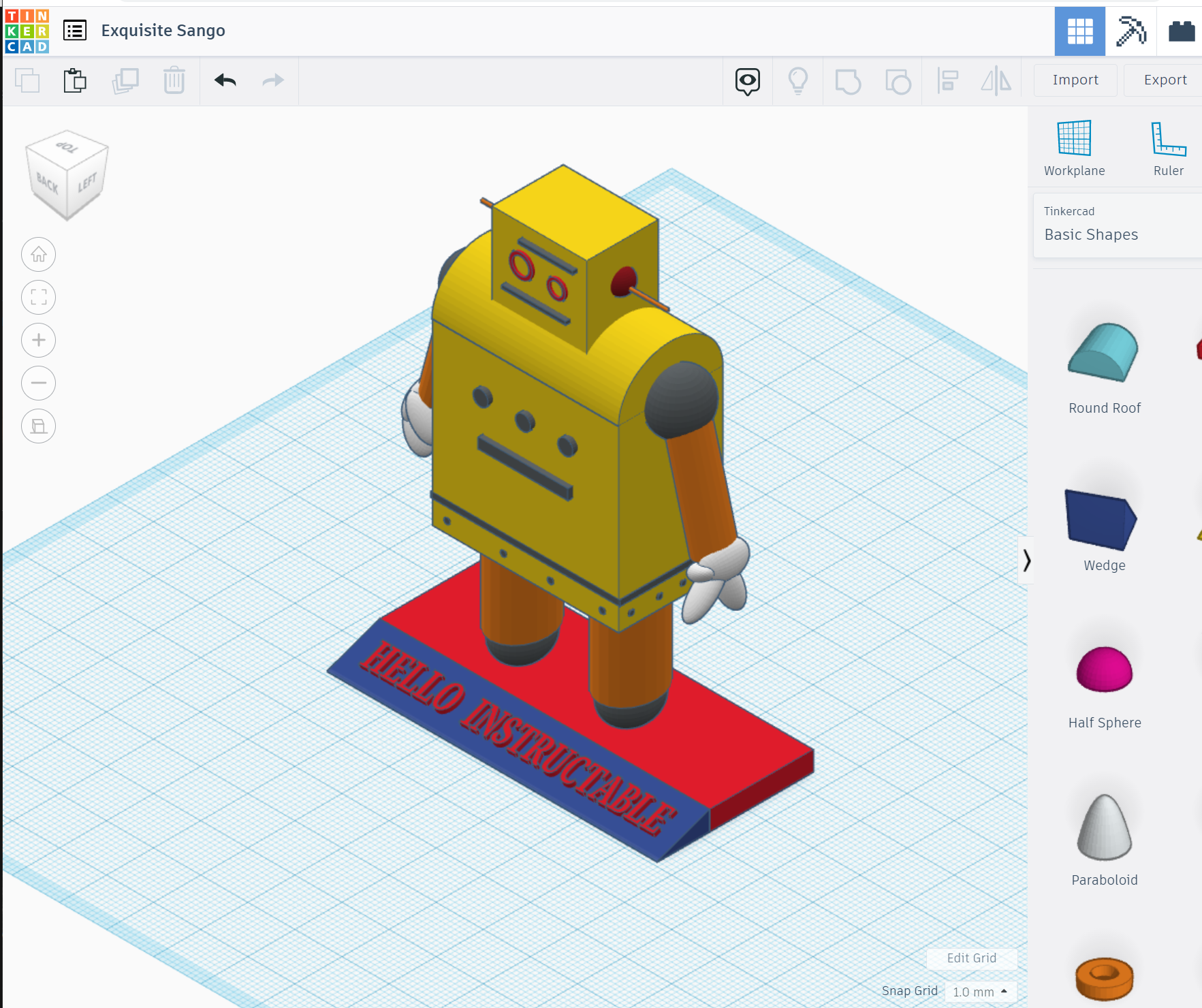Toggle orthographic view mode
The image size is (1202, 1008).
click(39, 426)
